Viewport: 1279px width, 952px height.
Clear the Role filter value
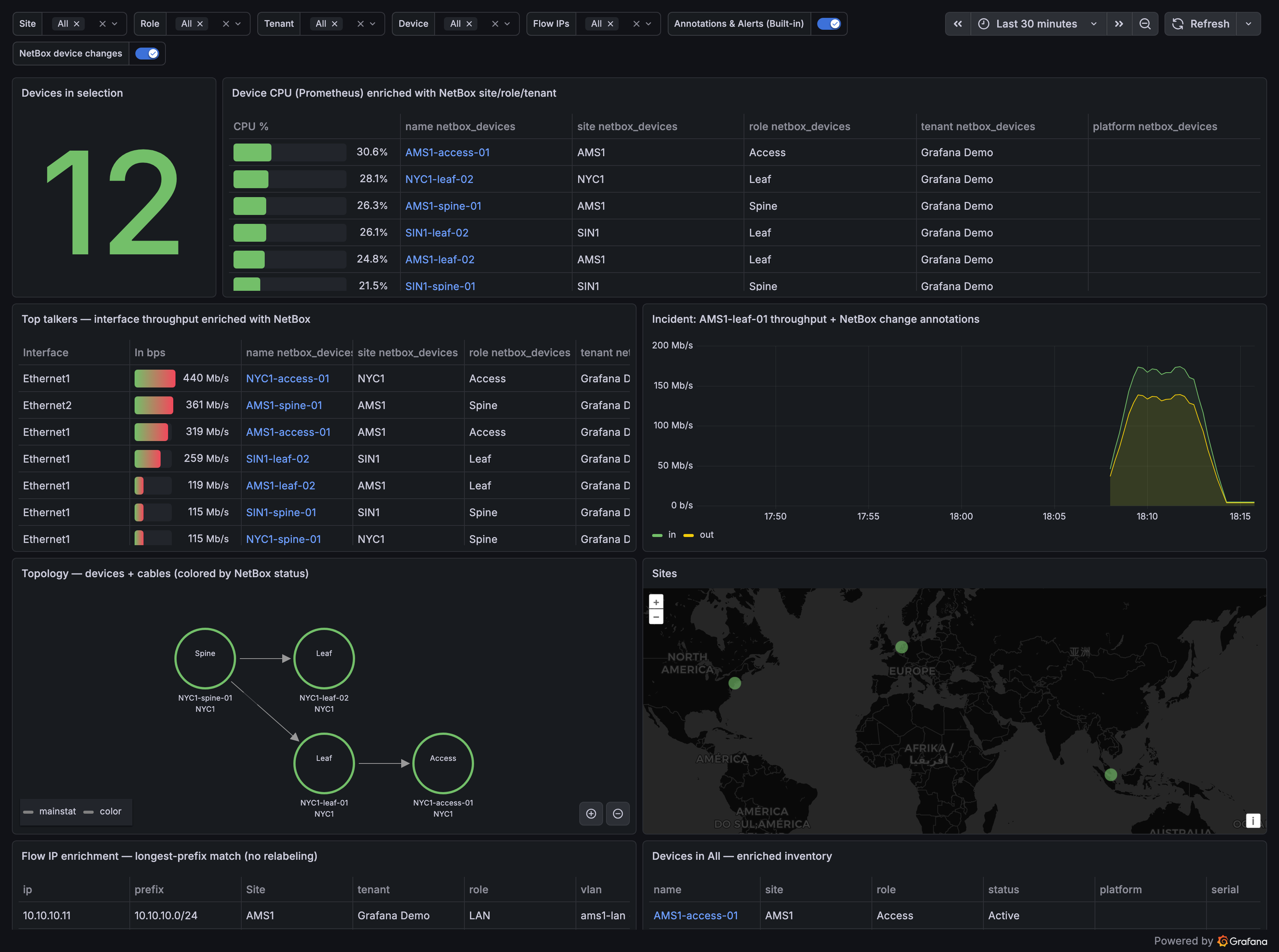coord(226,24)
